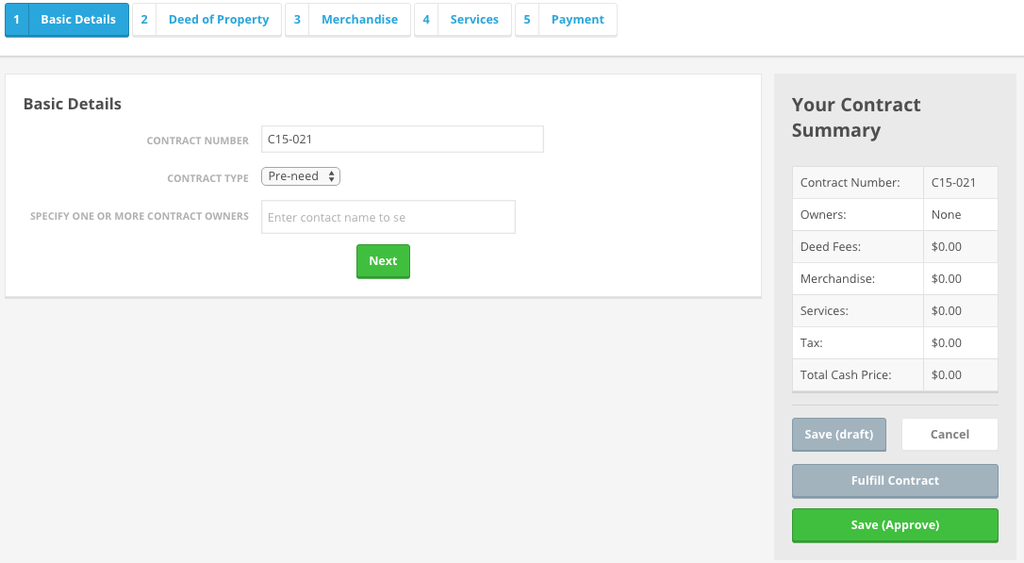Click Save (Approve) button
The image size is (1024, 563).
coord(895,525)
